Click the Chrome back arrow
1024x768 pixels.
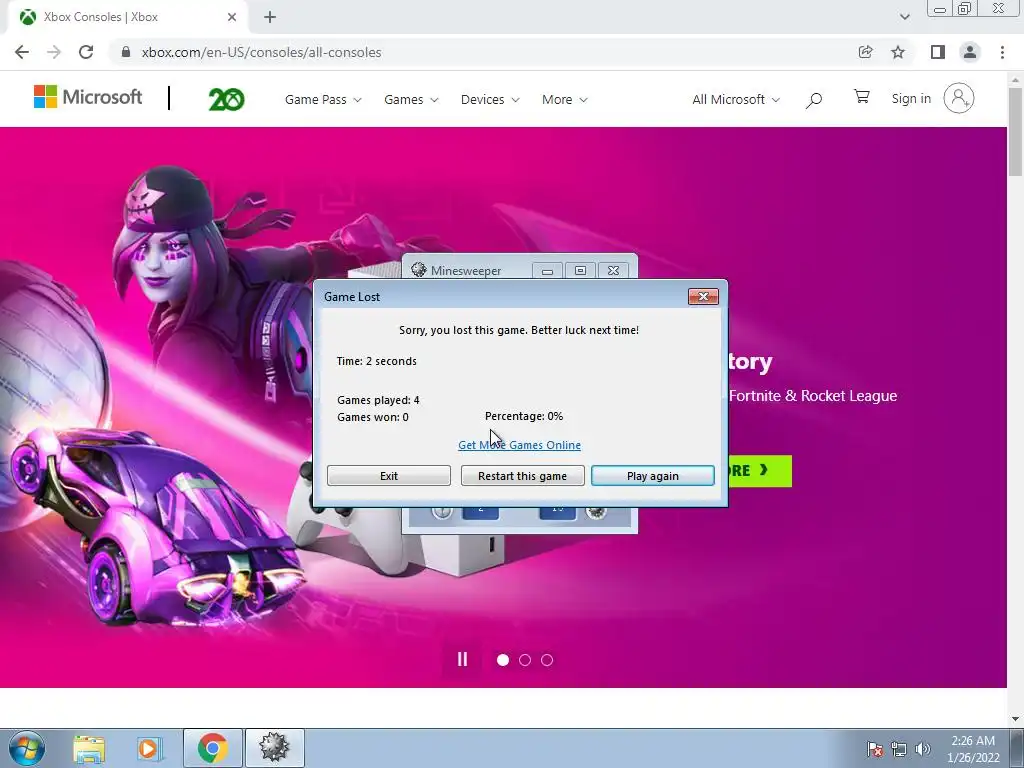[22, 52]
